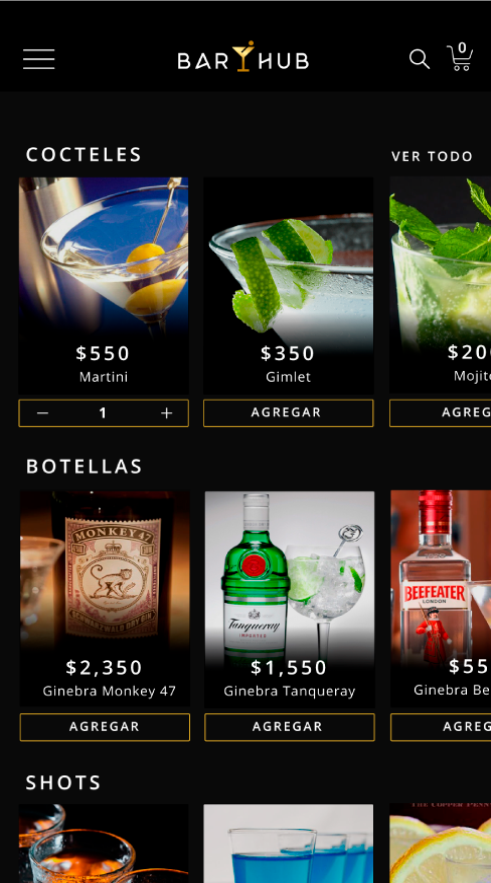Select the Monkey 47 bottle image
The image size is (491, 883).
[105, 572]
